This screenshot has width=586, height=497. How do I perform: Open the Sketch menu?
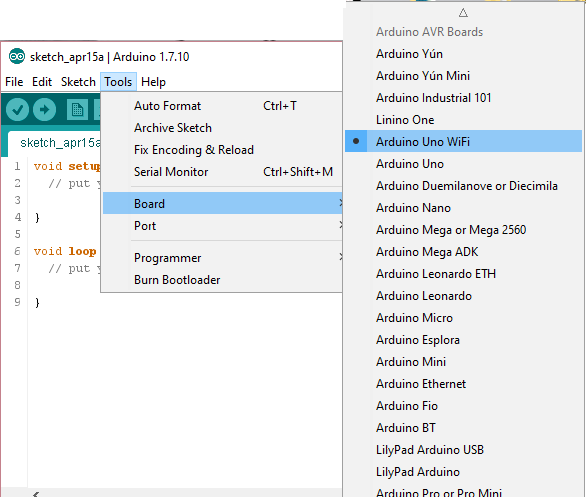(x=78, y=81)
